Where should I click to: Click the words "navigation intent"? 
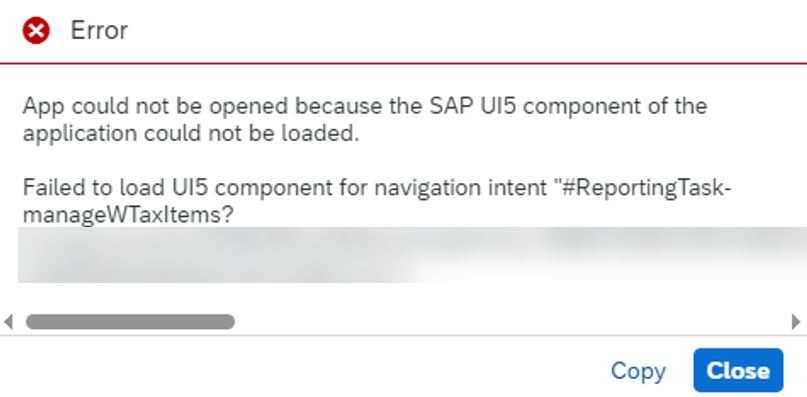click(458, 188)
